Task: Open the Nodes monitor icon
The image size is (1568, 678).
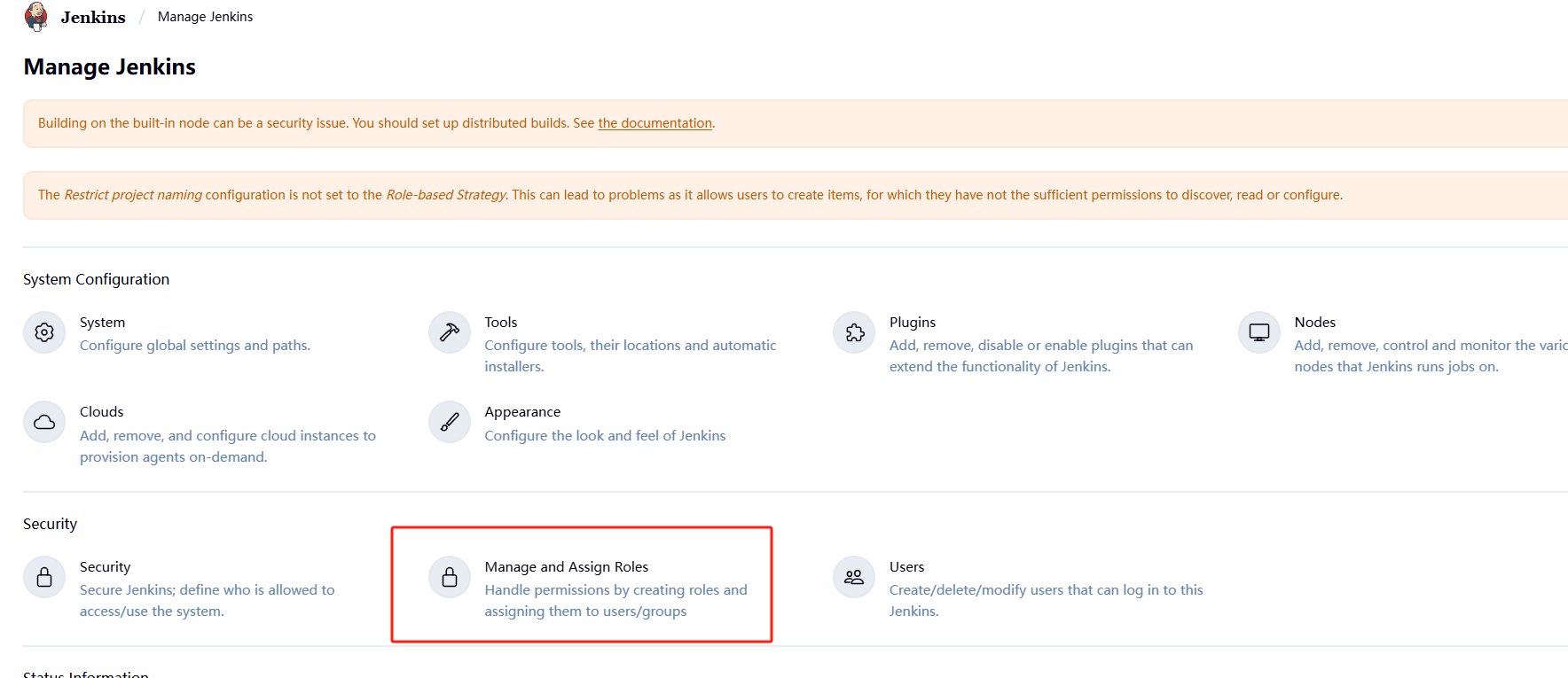Action: coord(1258,332)
